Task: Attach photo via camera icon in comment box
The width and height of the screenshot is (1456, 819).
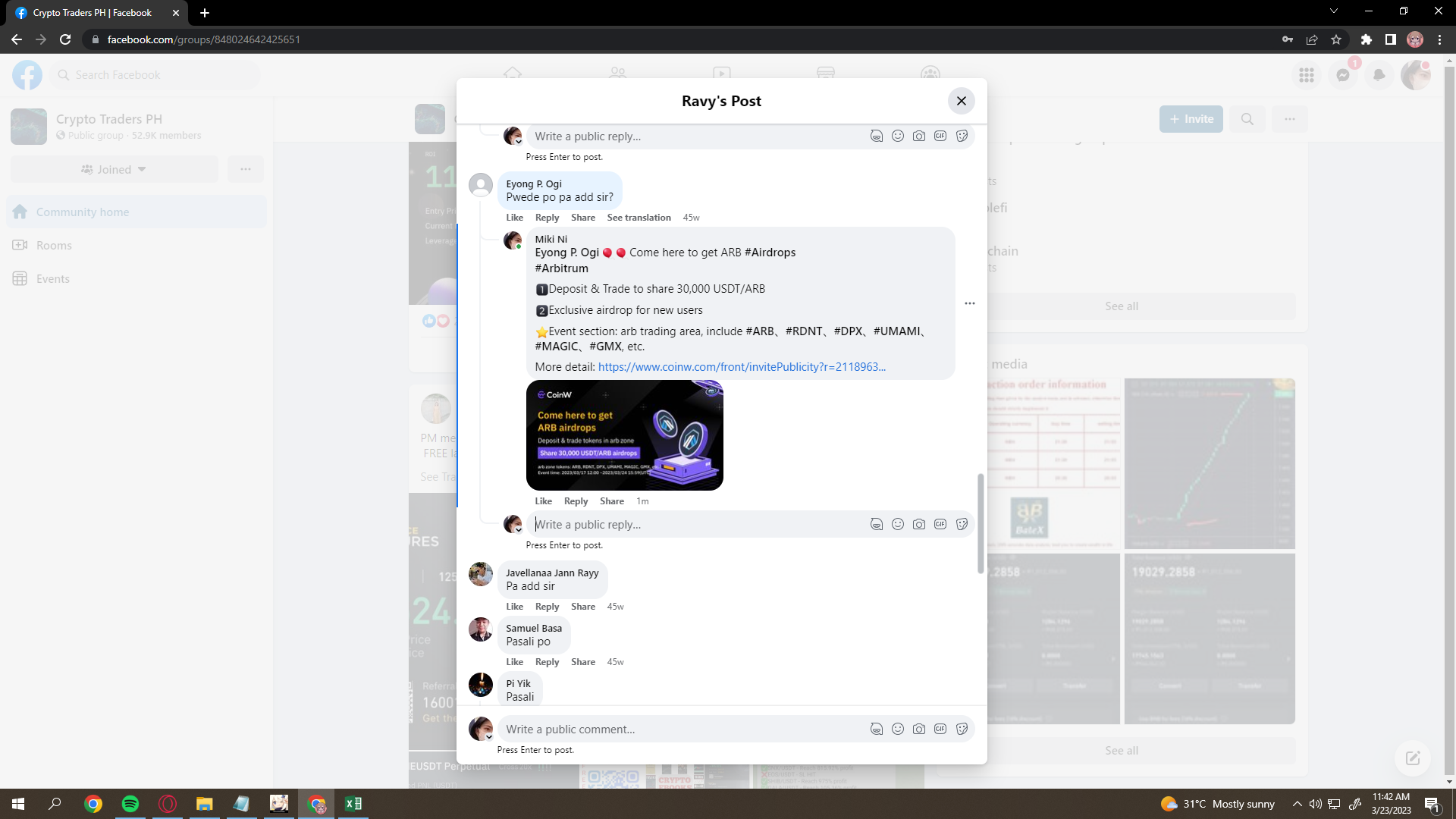Action: [x=918, y=729]
